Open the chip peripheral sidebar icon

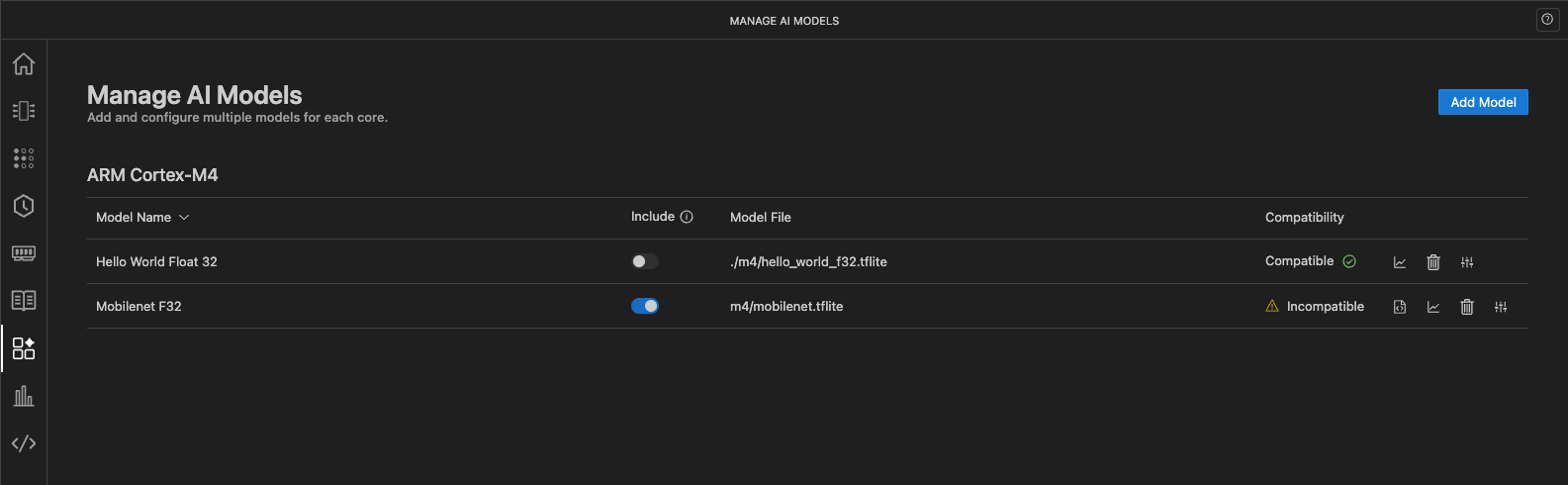click(24, 111)
